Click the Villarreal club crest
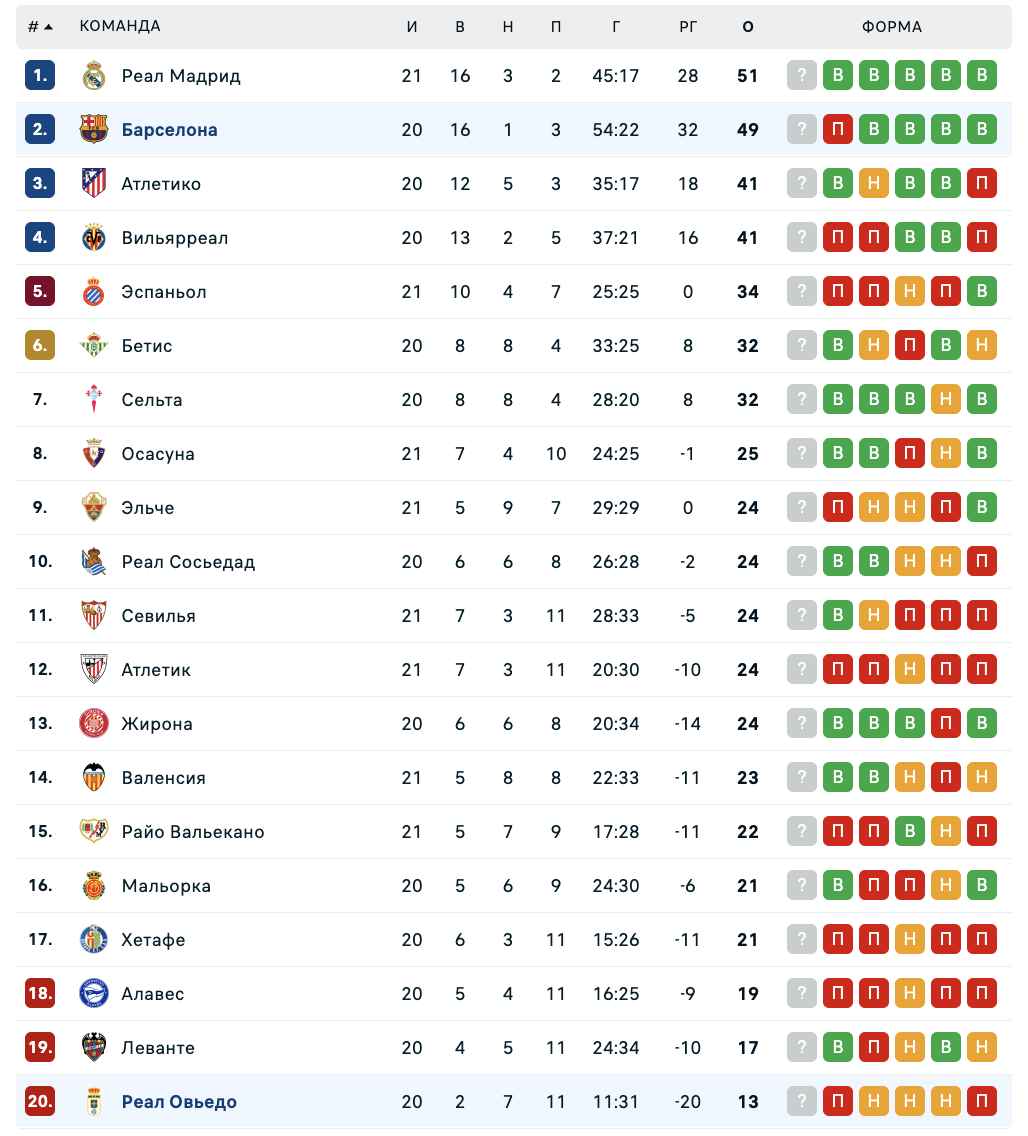Image resolution: width=1028 pixels, height=1136 pixels. tap(94, 238)
